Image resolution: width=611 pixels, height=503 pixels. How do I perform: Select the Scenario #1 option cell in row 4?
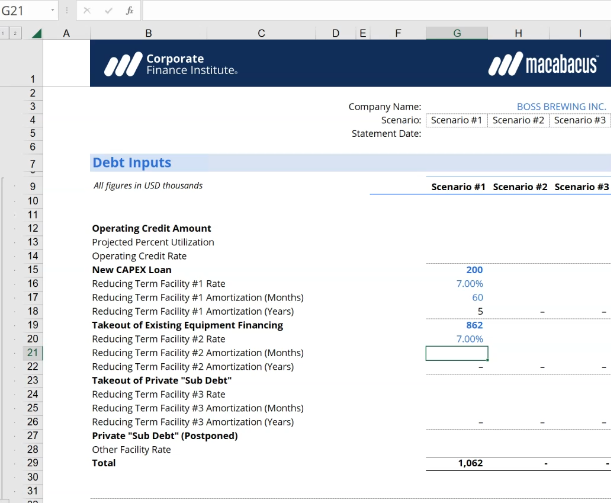[x=457, y=120]
